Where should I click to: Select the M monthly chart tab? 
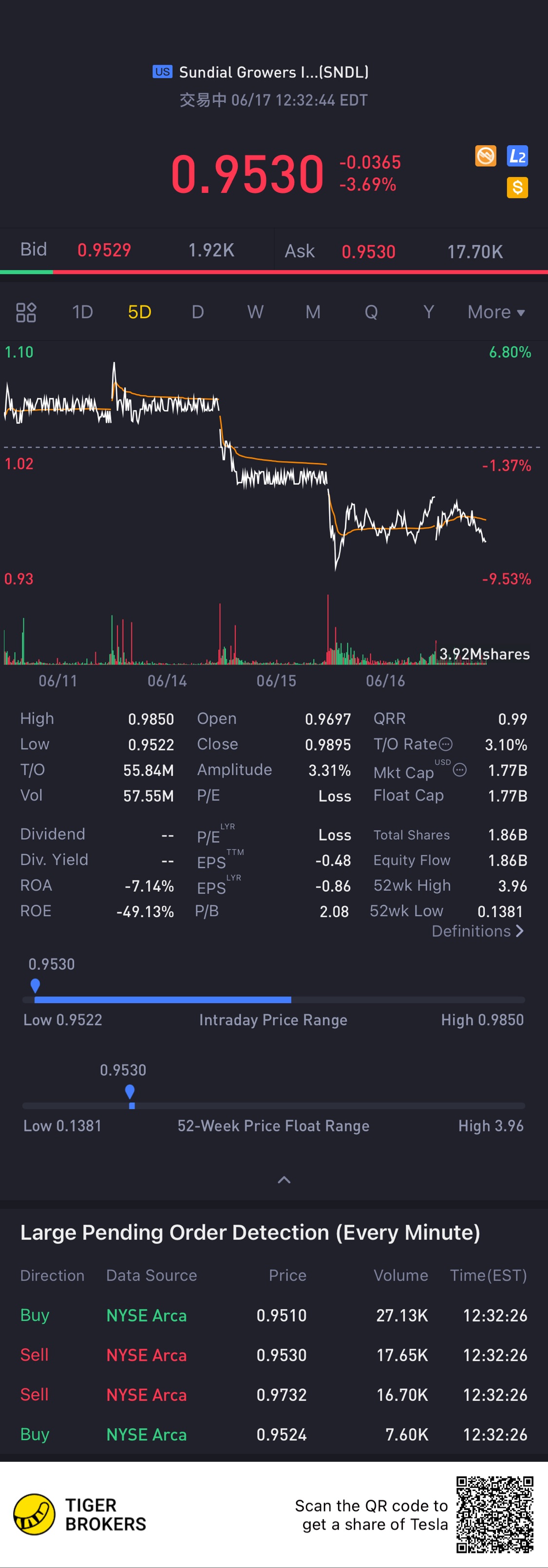pos(313,312)
